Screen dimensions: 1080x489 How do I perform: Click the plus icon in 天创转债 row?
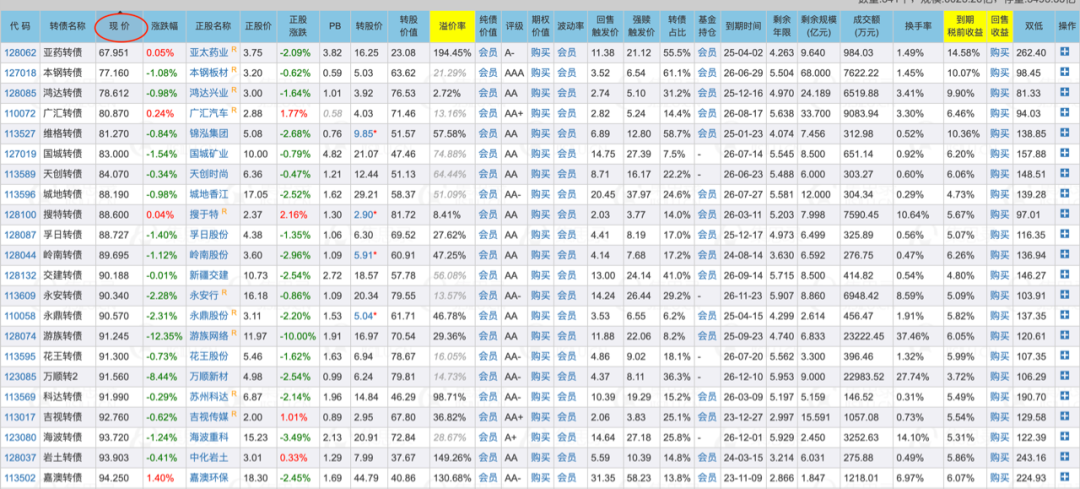pyautogui.click(x=1065, y=174)
